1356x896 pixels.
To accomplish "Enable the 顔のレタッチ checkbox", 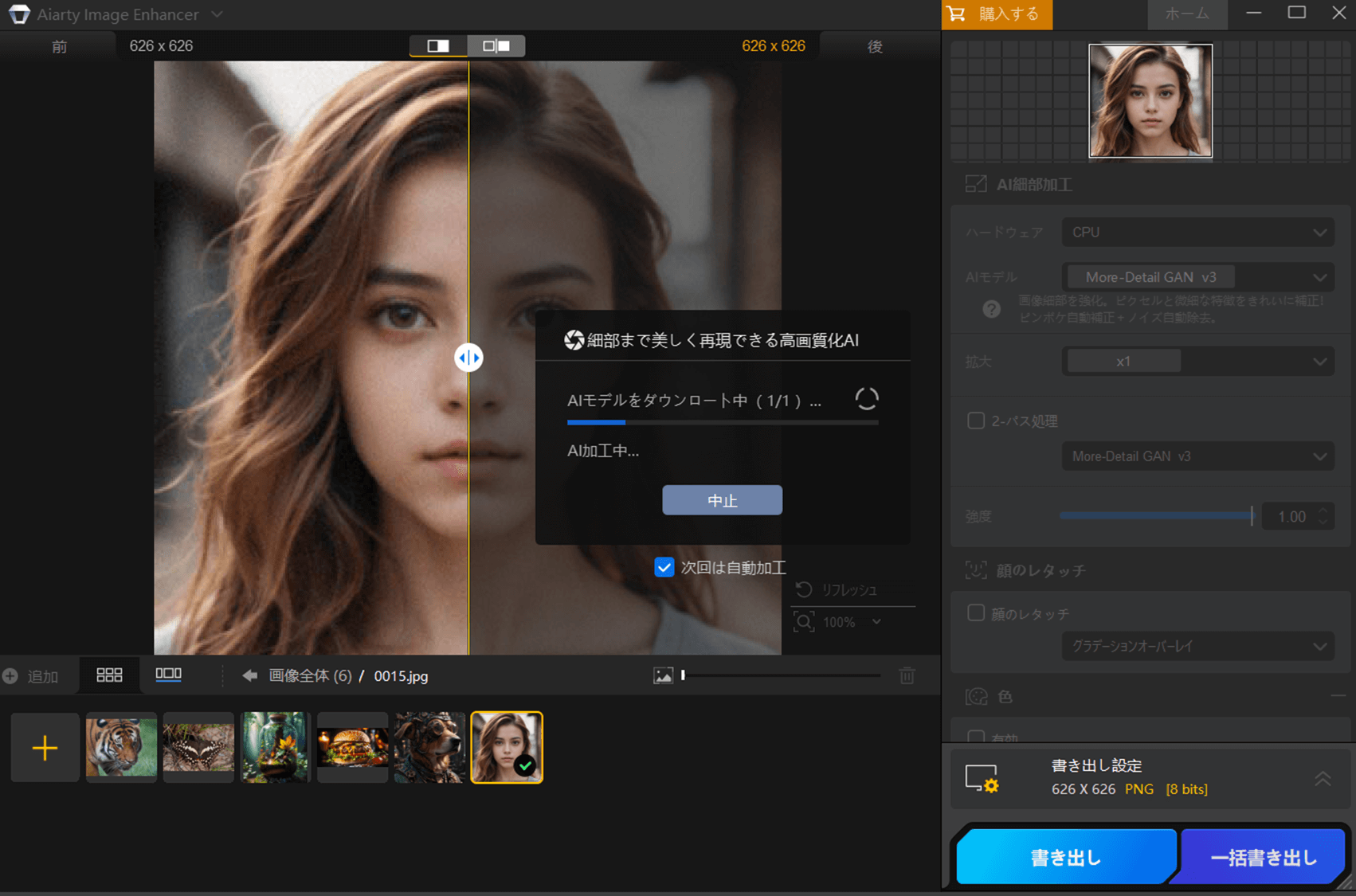I will pyautogui.click(x=976, y=613).
